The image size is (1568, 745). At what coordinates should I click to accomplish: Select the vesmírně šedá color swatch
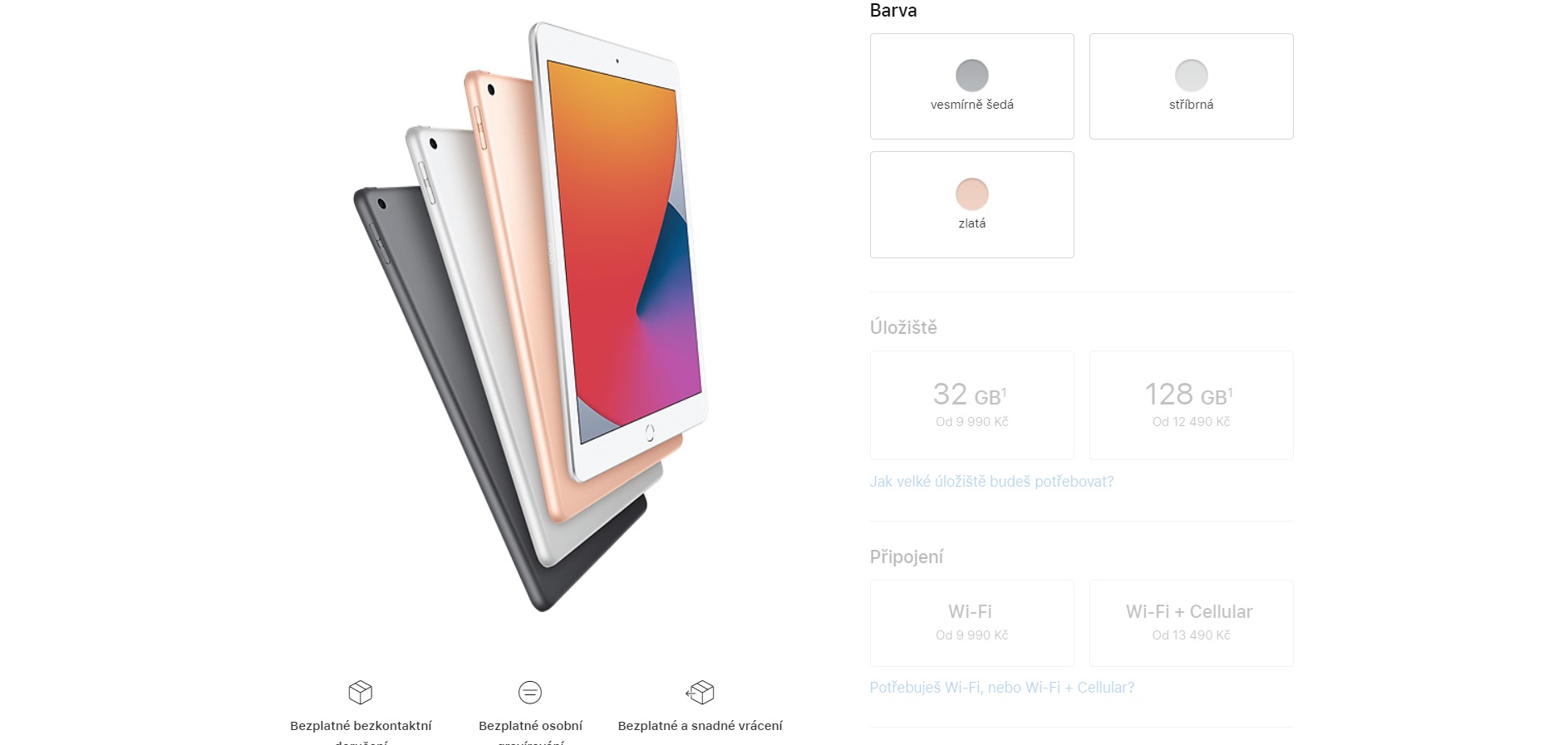tap(972, 76)
